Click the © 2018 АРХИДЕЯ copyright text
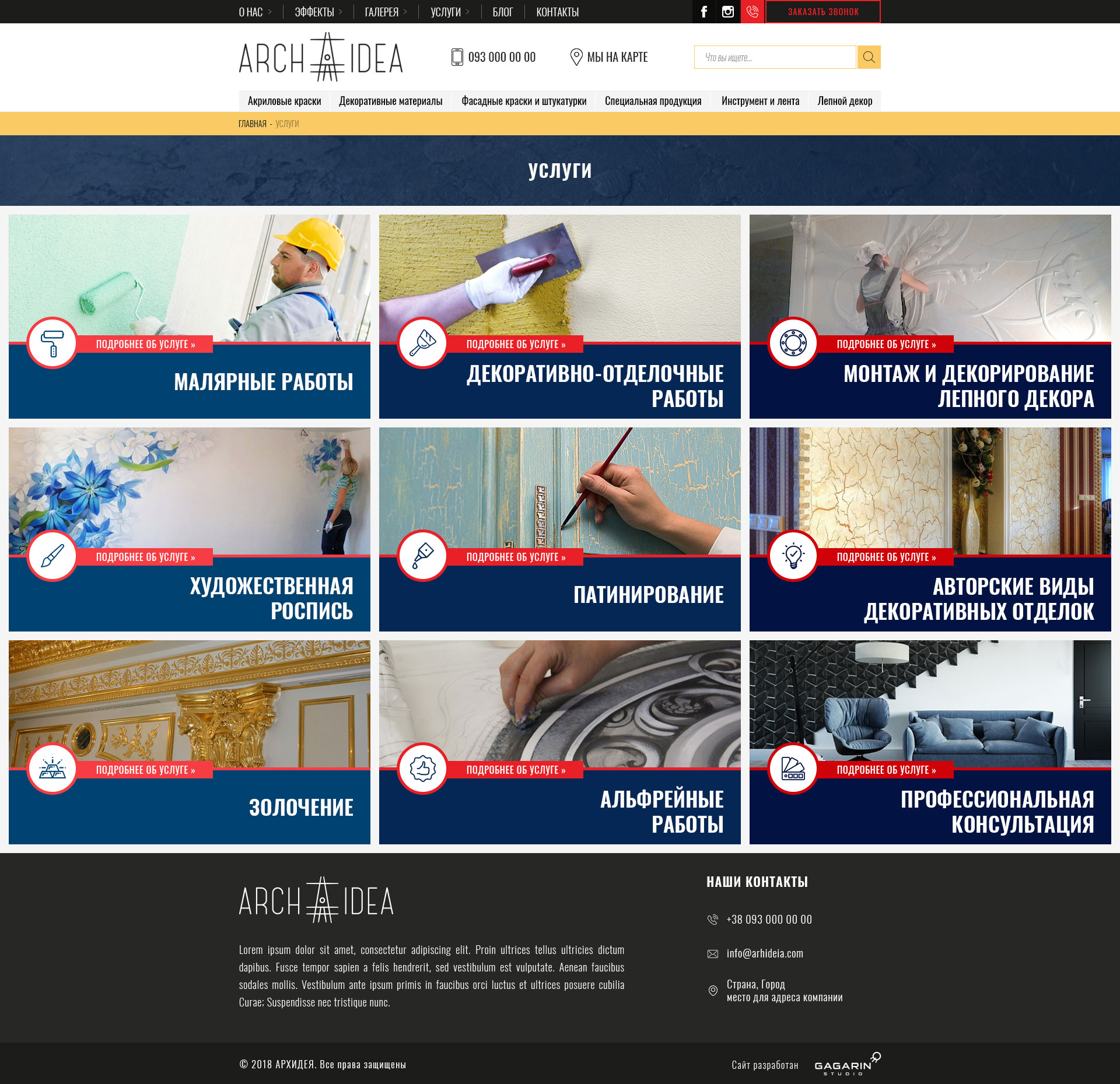This screenshot has width=1120, height=1084. 322,1064
